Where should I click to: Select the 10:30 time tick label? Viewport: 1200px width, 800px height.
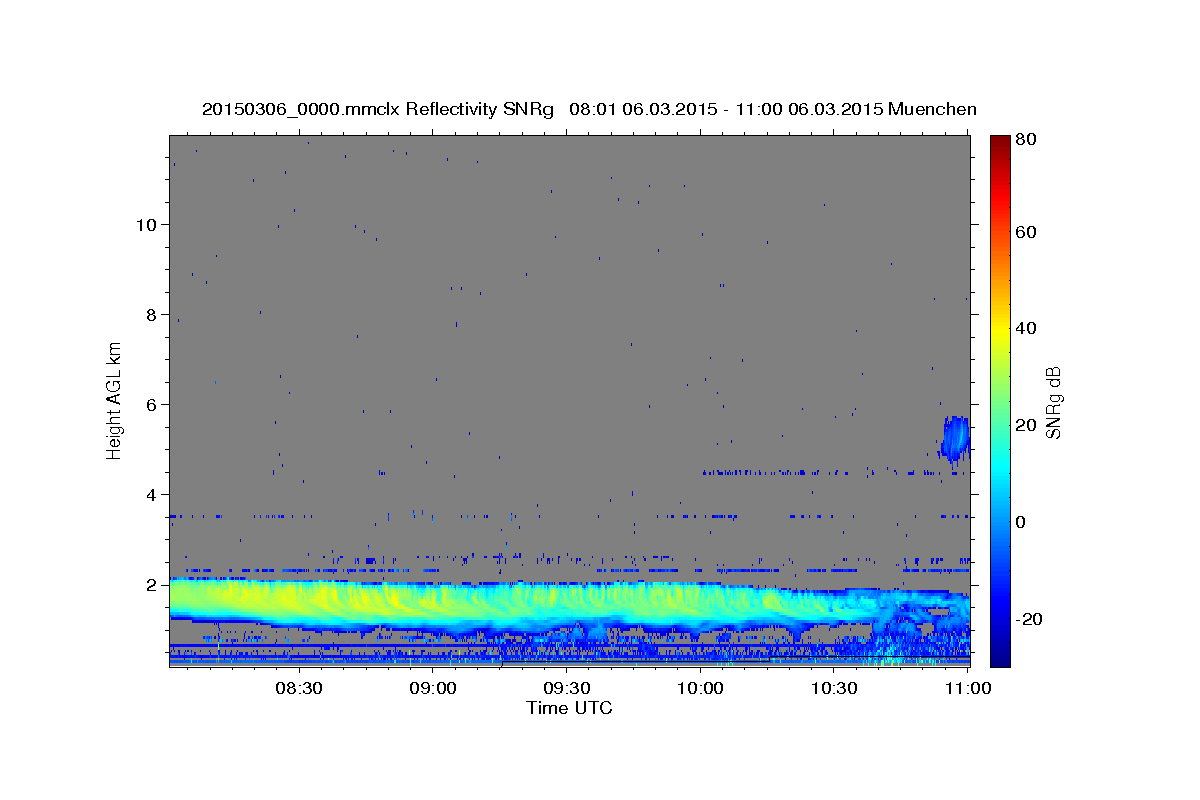pos(835,689)
